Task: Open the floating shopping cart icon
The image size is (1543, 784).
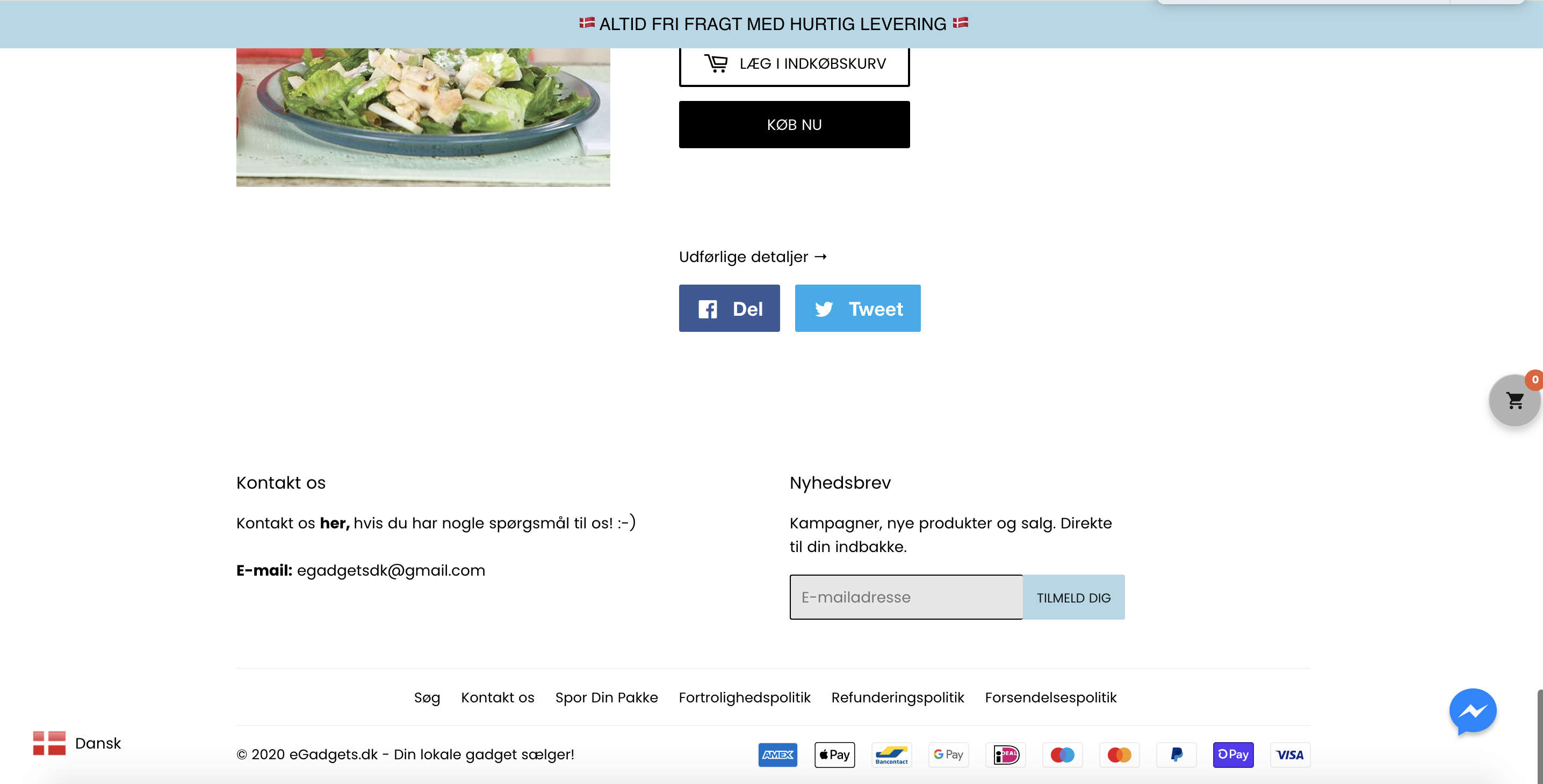Action: 1514,401
